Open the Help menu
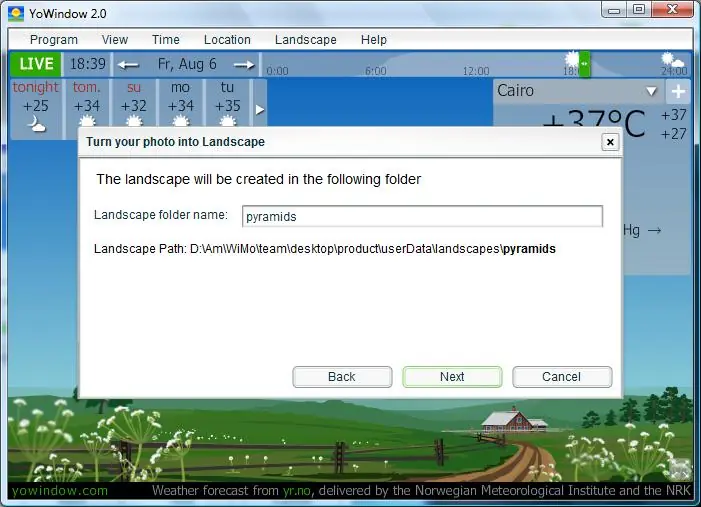The height and width of the screenshot is (507, 701). [x=373, y=40]
